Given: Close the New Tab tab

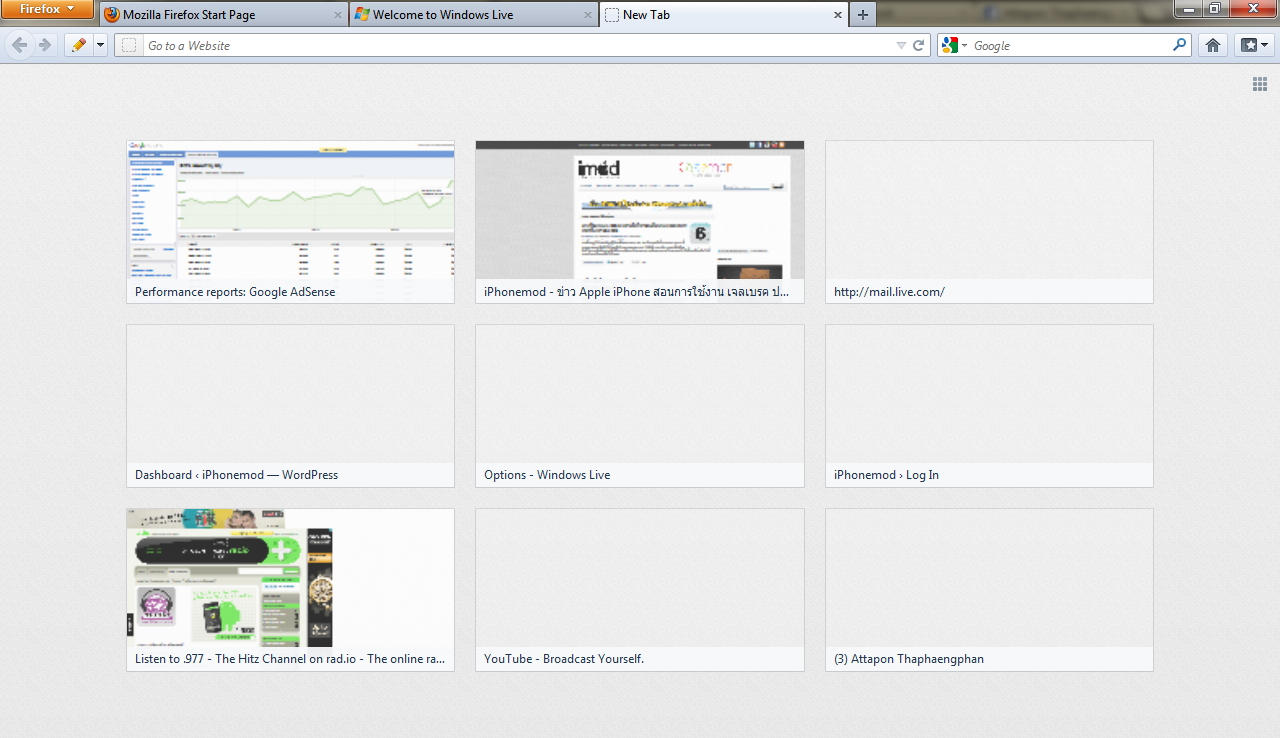Looking at the screenshot, I should pos(838,15).
